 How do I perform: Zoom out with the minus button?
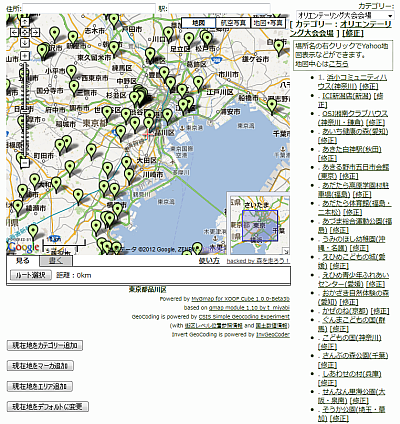25,163
